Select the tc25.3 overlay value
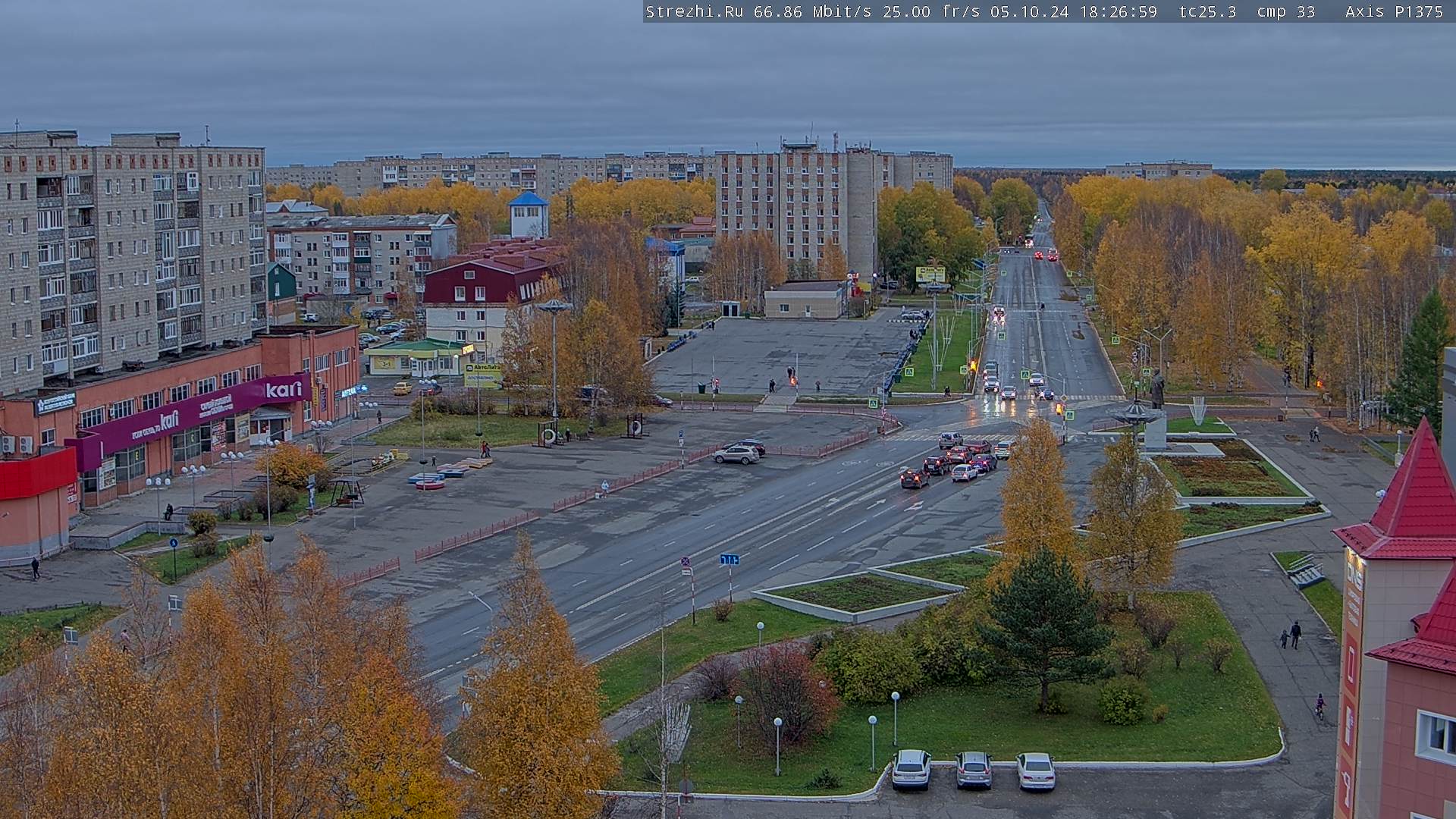This screenshot has height=819, width=1456. pos(1208,11)
